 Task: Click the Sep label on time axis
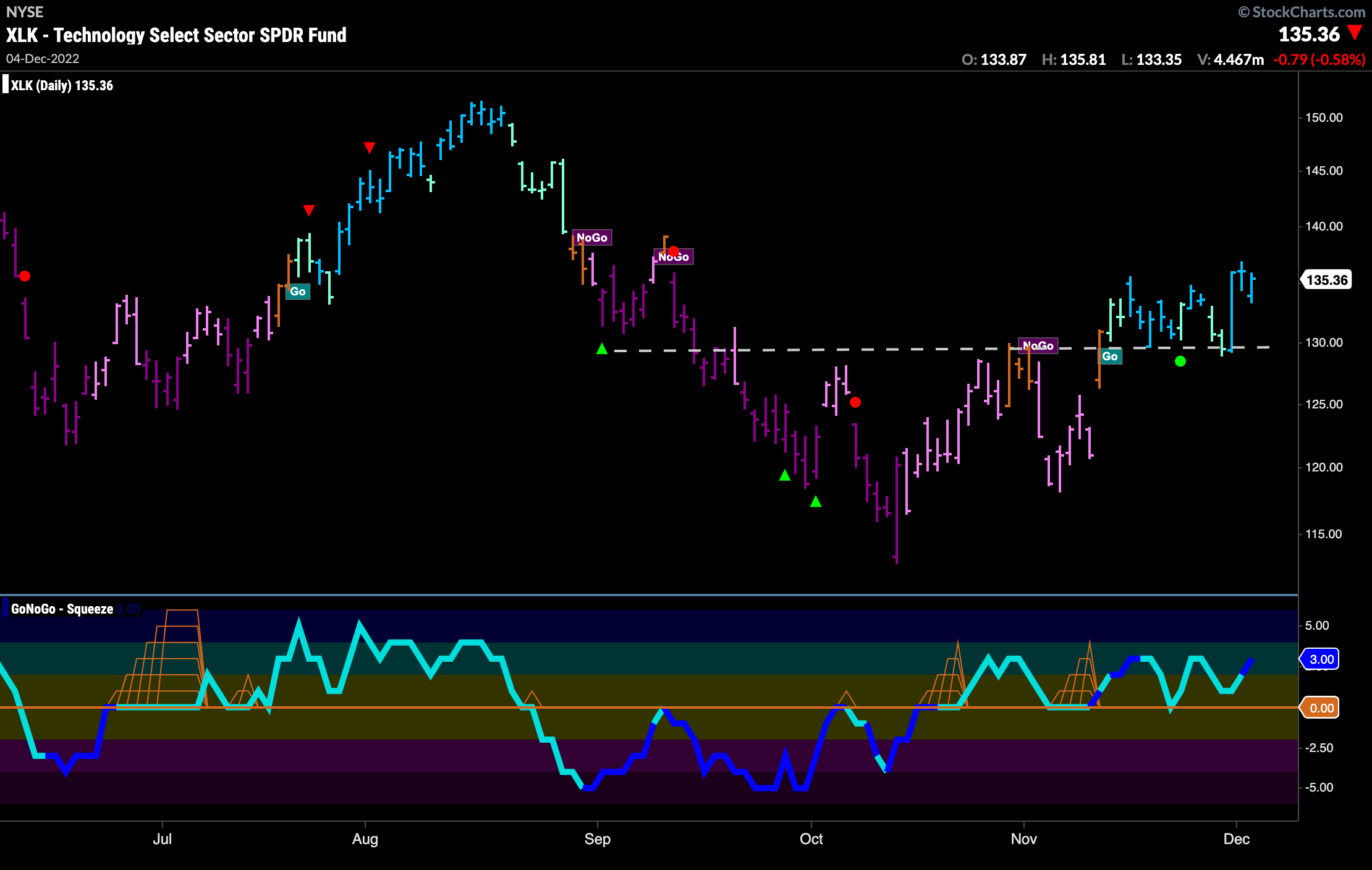point(598,839)
